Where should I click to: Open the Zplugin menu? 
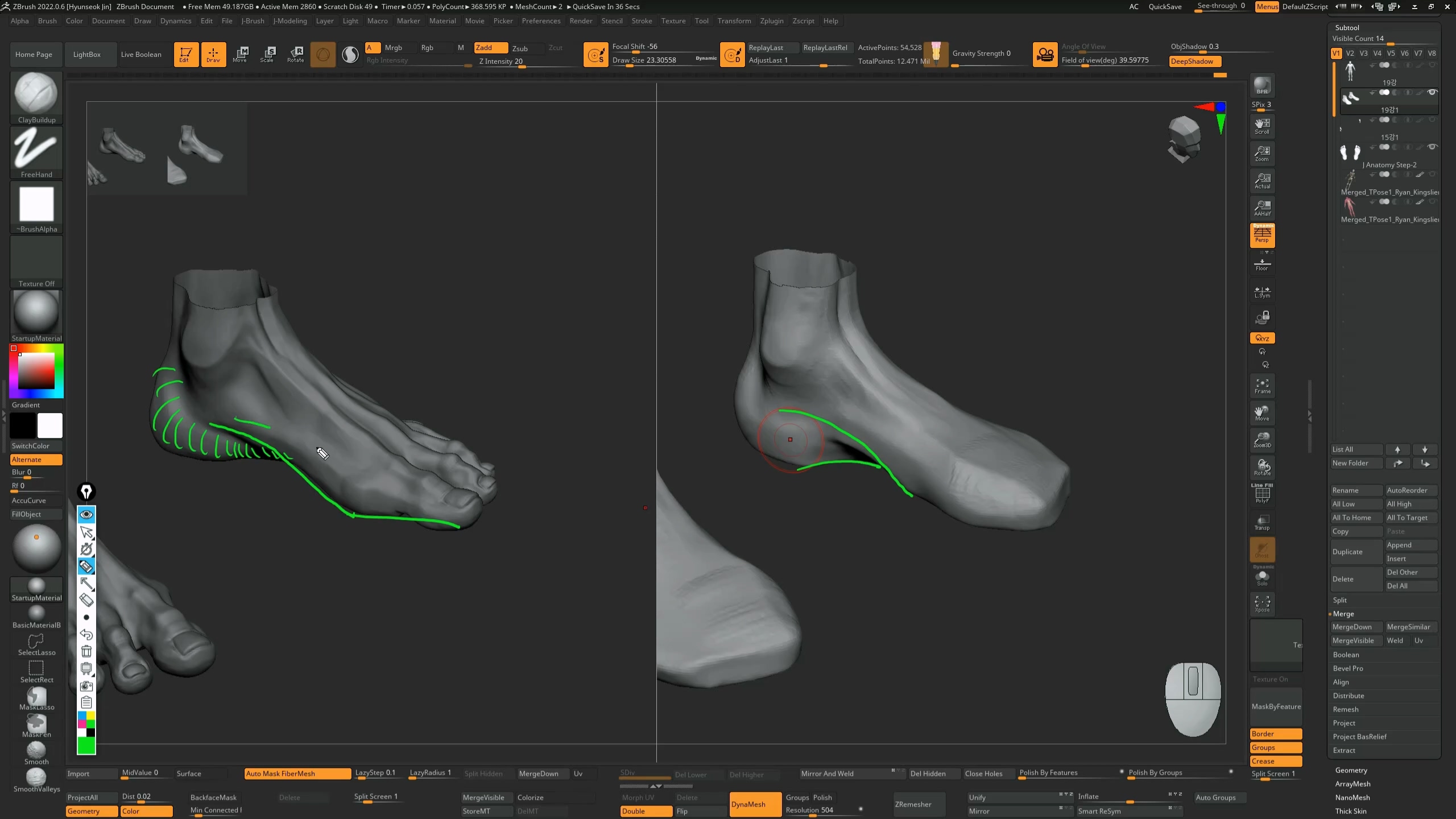point(771,21)
